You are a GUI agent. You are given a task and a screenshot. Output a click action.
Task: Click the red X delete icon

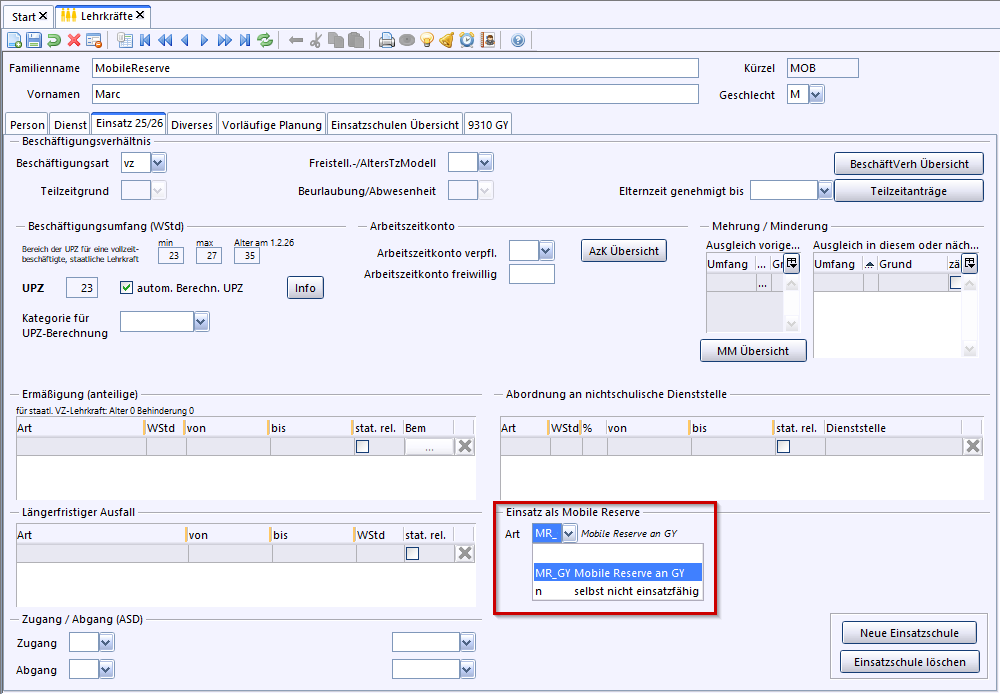pyautogui.click(x=74, y=40)
